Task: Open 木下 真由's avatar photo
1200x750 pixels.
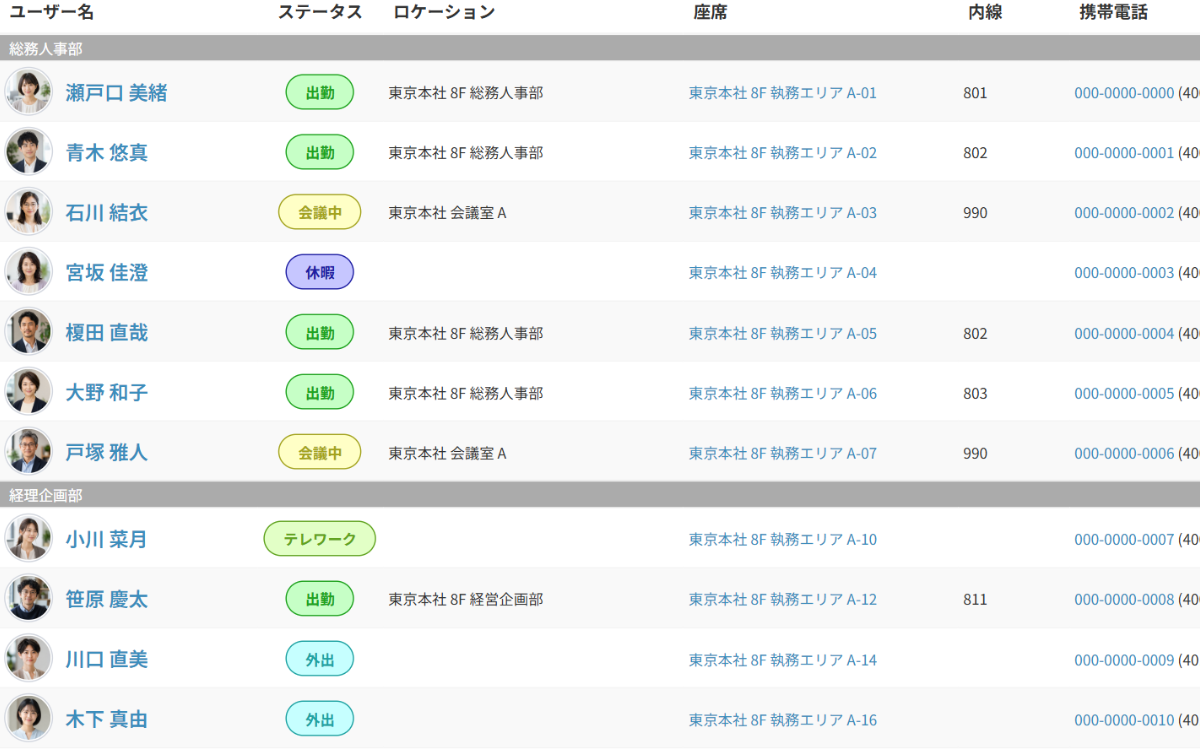Action: point(28,719)
